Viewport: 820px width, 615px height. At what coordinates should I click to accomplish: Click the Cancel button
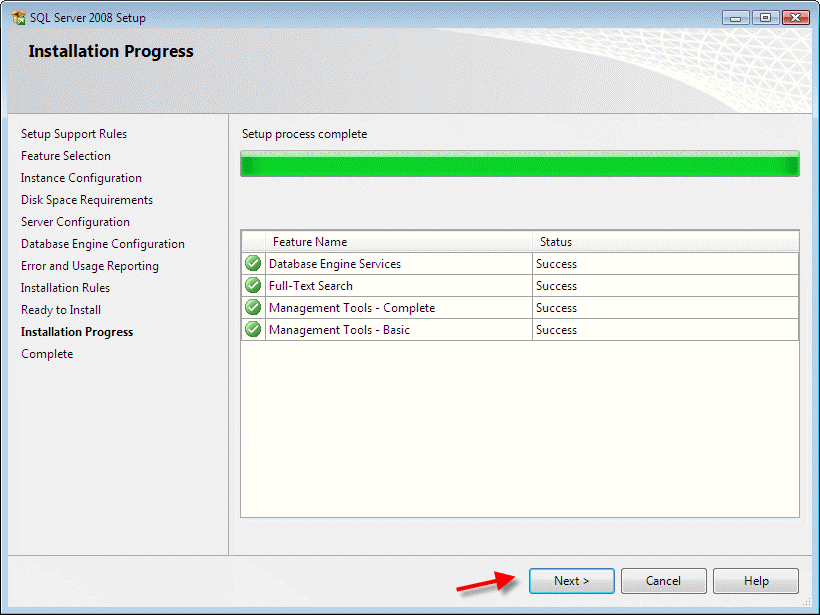coord(664,580)
